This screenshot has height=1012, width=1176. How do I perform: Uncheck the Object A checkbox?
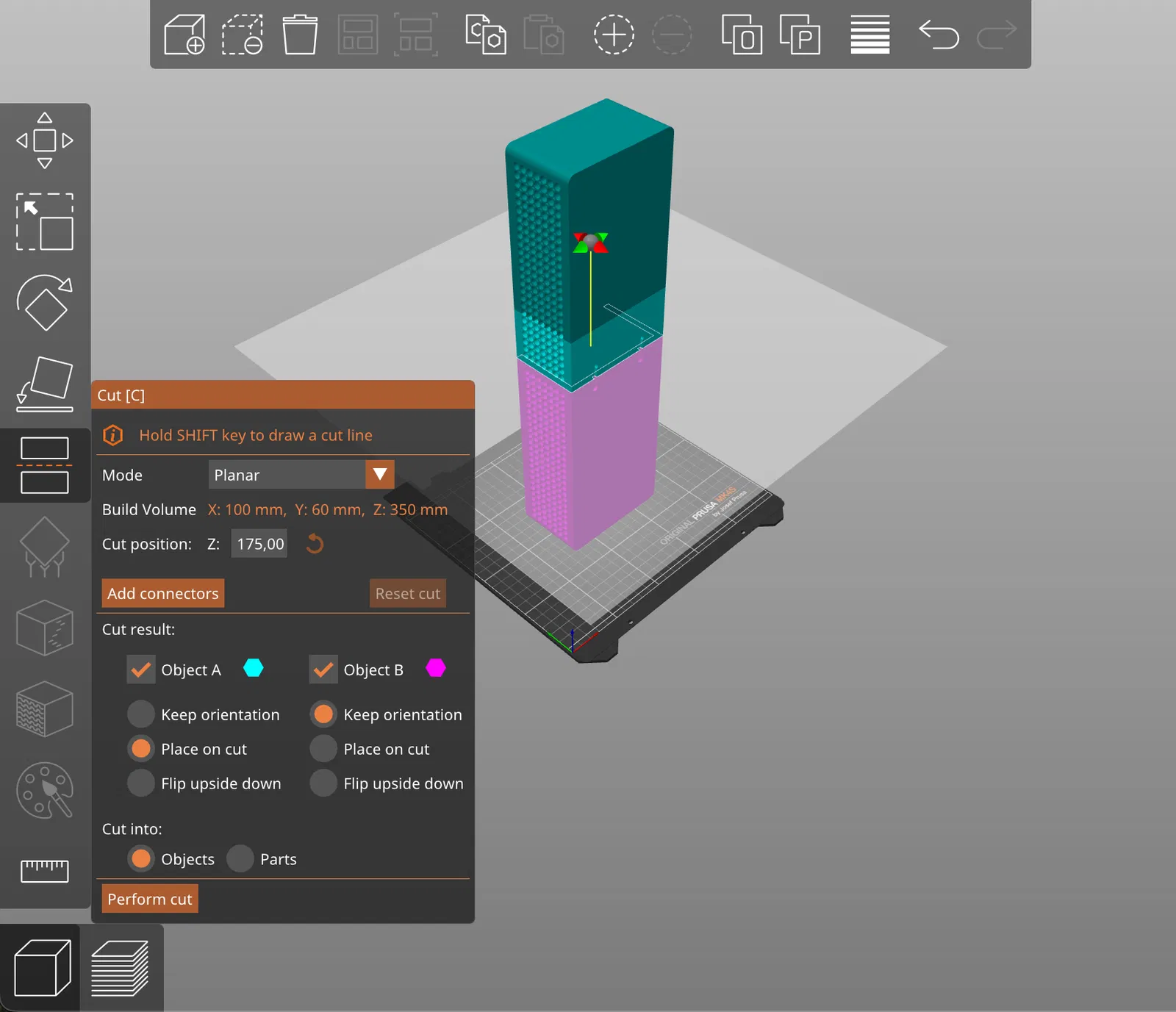pos(141,670)
